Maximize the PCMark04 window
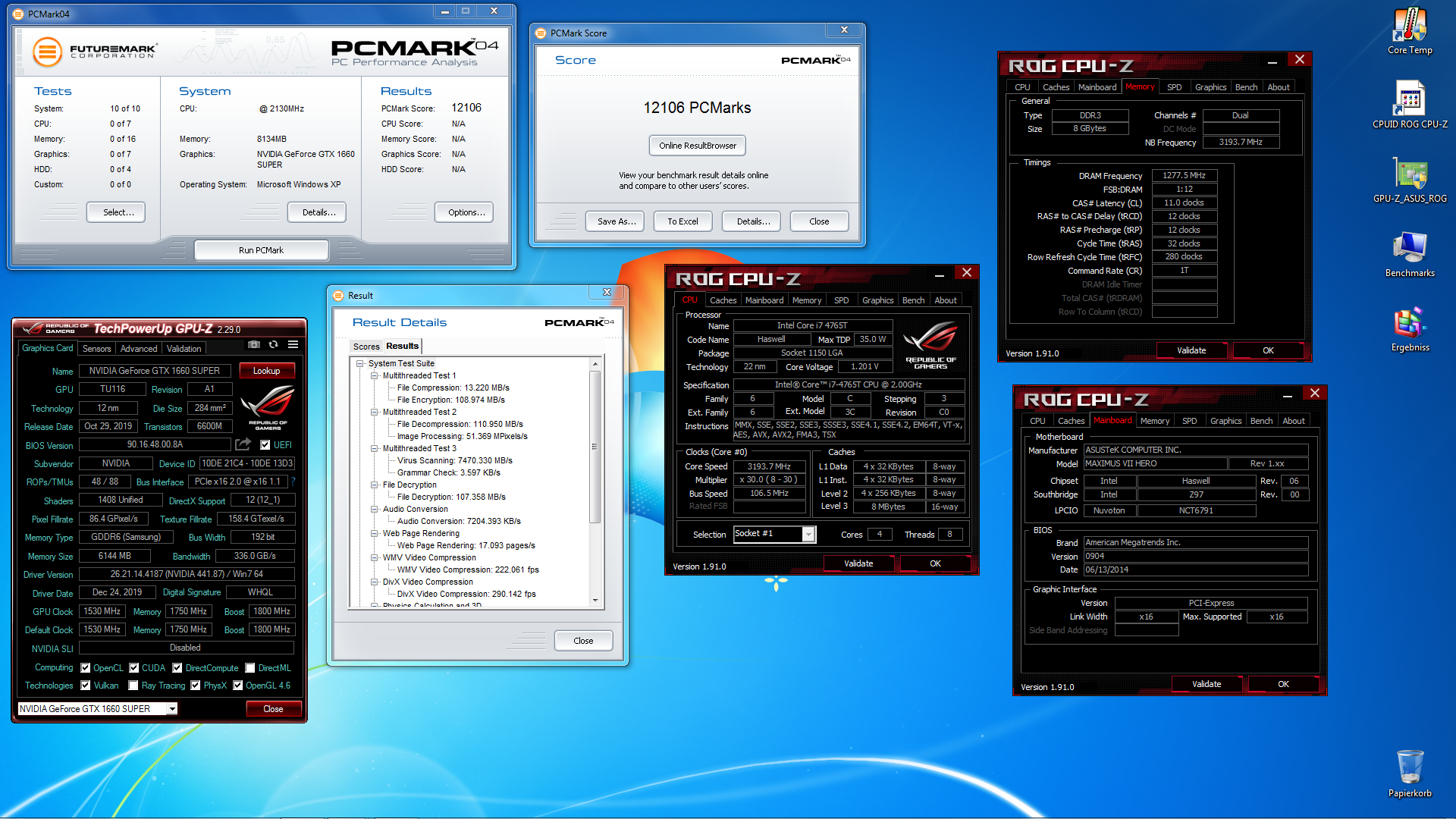The width and height of the screenshot is (1456, 819). pyautogui.click(x=466, y=11)
